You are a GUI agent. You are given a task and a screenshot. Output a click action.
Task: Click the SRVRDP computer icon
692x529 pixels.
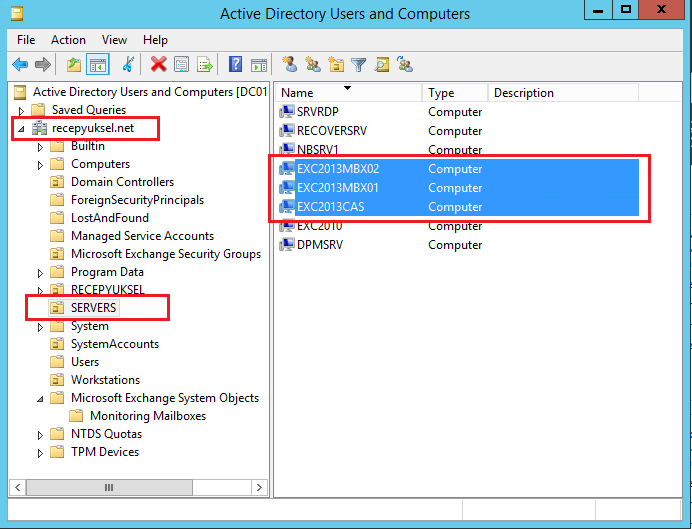point(286,112)
